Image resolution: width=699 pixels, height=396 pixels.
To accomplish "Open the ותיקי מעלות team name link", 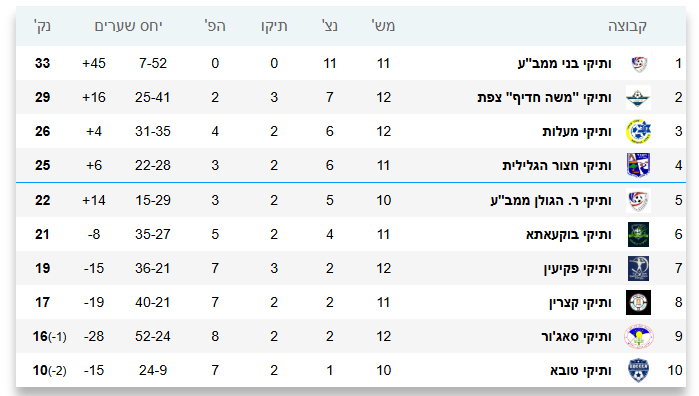I will 576,132.
